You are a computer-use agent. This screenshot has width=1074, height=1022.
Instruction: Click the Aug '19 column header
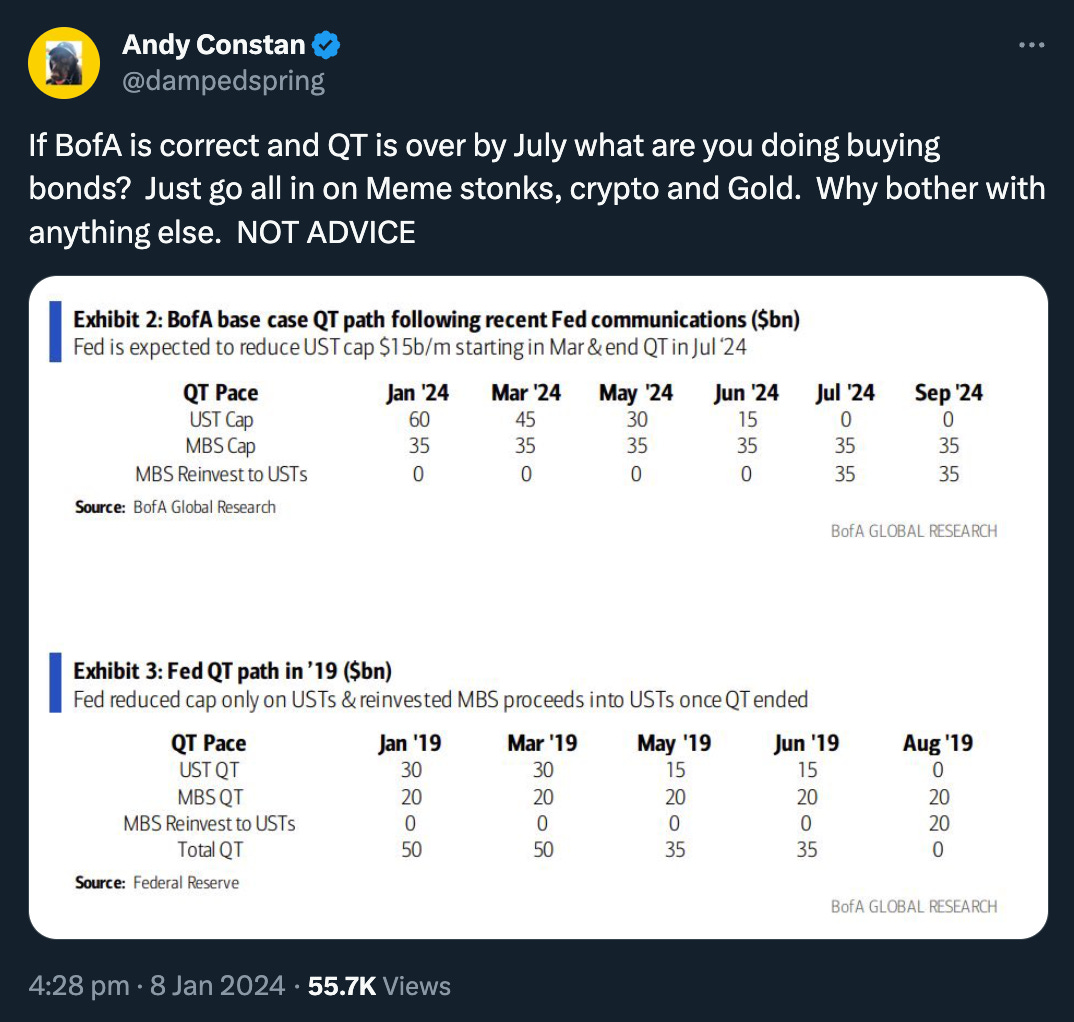pyautogui.click(x=937, y=743)
